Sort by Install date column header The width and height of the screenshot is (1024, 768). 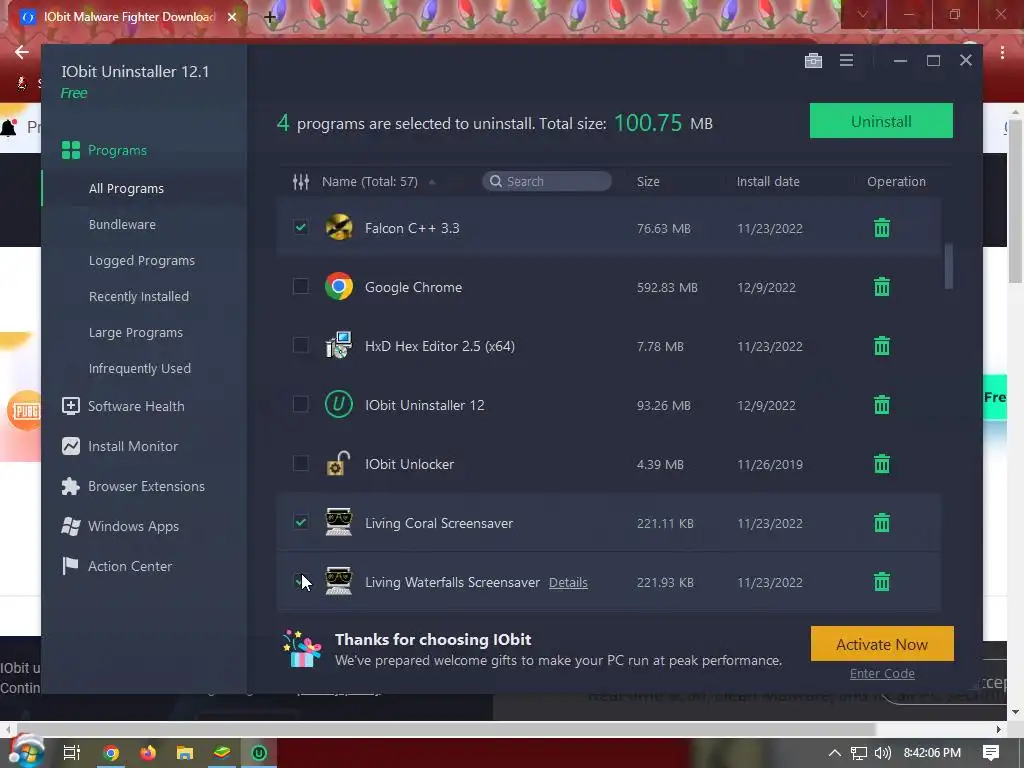pyautogui.click(x=768, y=182)
